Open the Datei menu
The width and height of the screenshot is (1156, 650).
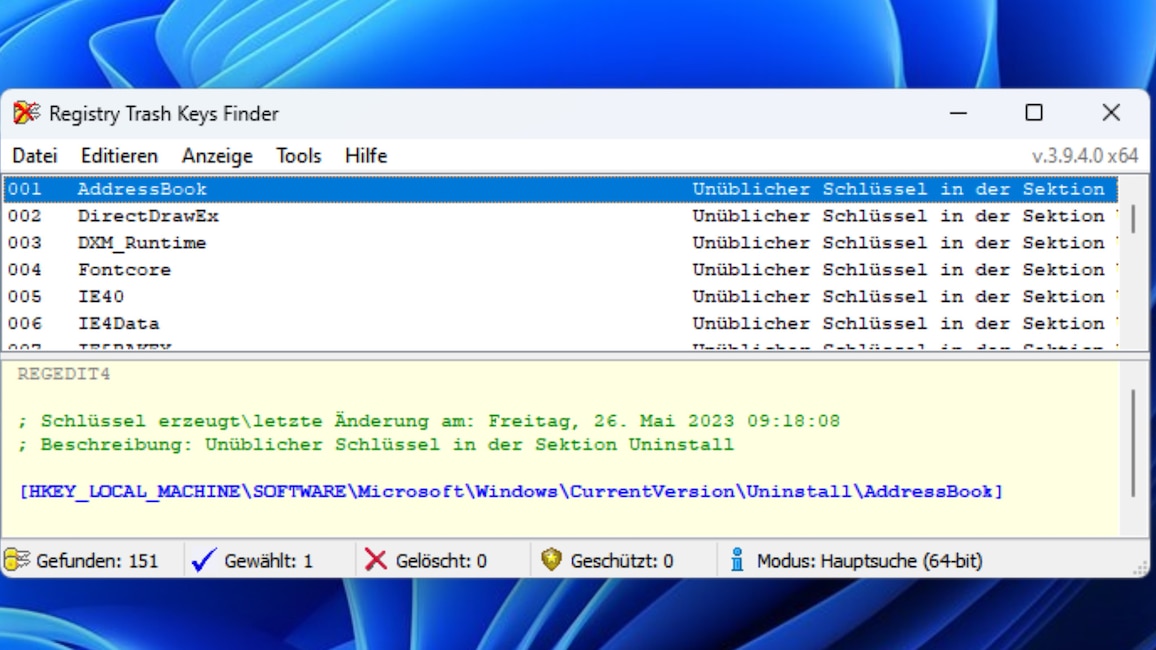pyautogui.click(x=35, y=156)
